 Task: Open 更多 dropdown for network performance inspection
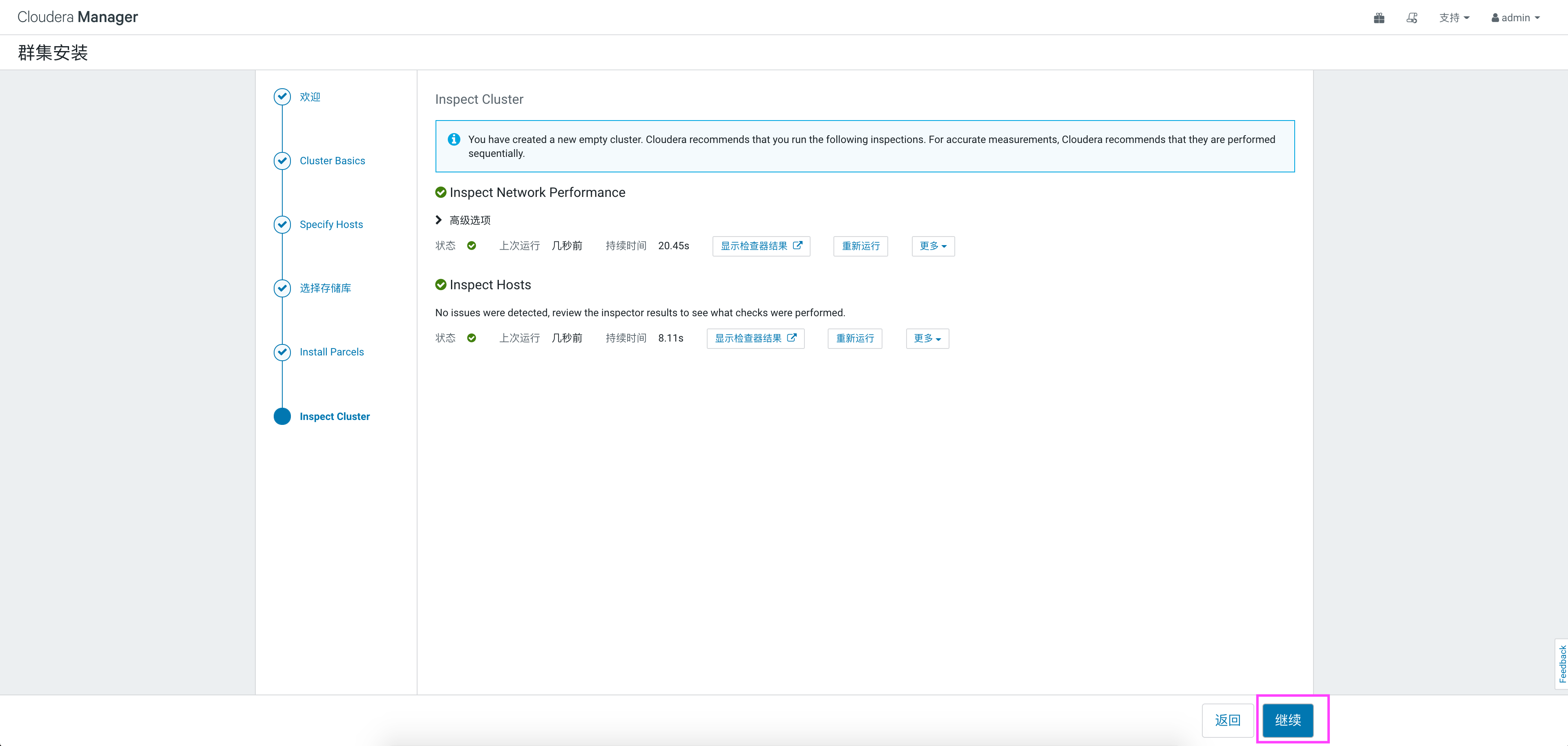[x=933, y=246]
